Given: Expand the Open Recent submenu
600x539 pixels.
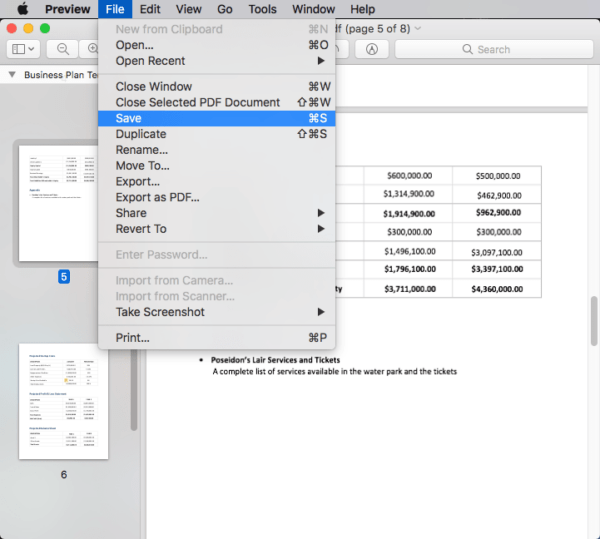Looking at the screenshot, I should [x=217, y=61].
